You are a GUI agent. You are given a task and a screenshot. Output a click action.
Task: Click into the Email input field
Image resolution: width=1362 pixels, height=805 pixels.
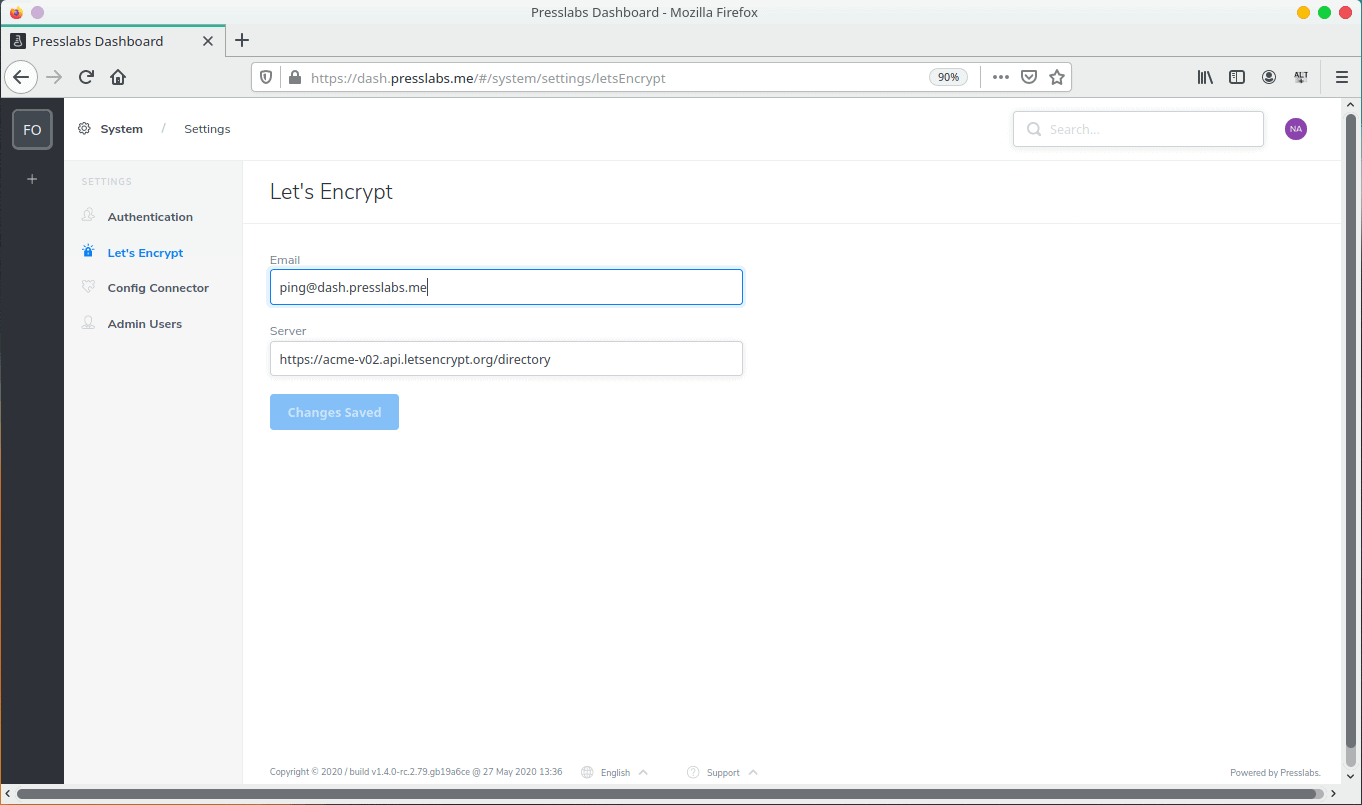click(506, 287)
